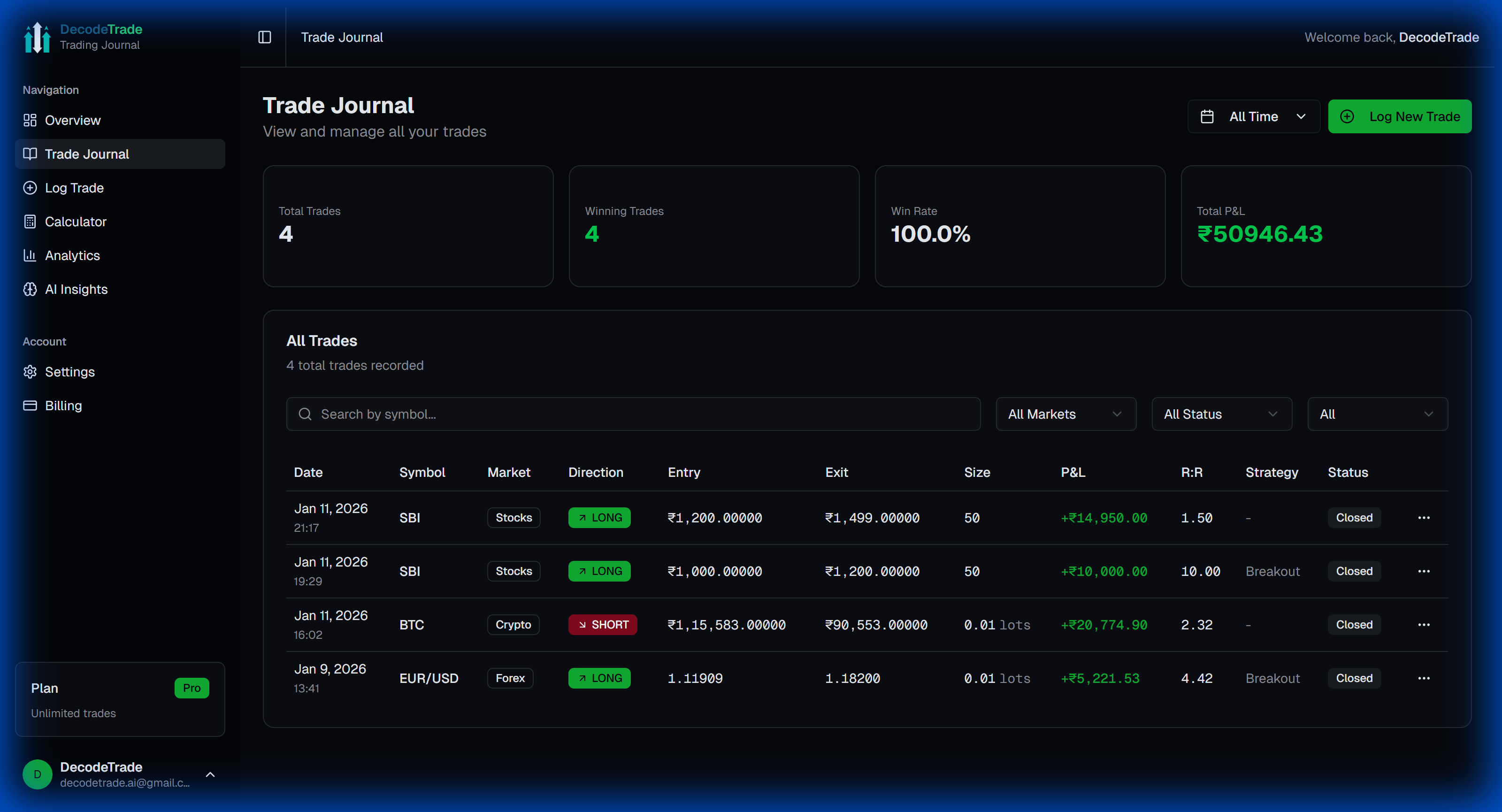Open the All Time date range dropdown
The width and height of the screenshot is (1502, 812).
click(x=1253, y=116)
